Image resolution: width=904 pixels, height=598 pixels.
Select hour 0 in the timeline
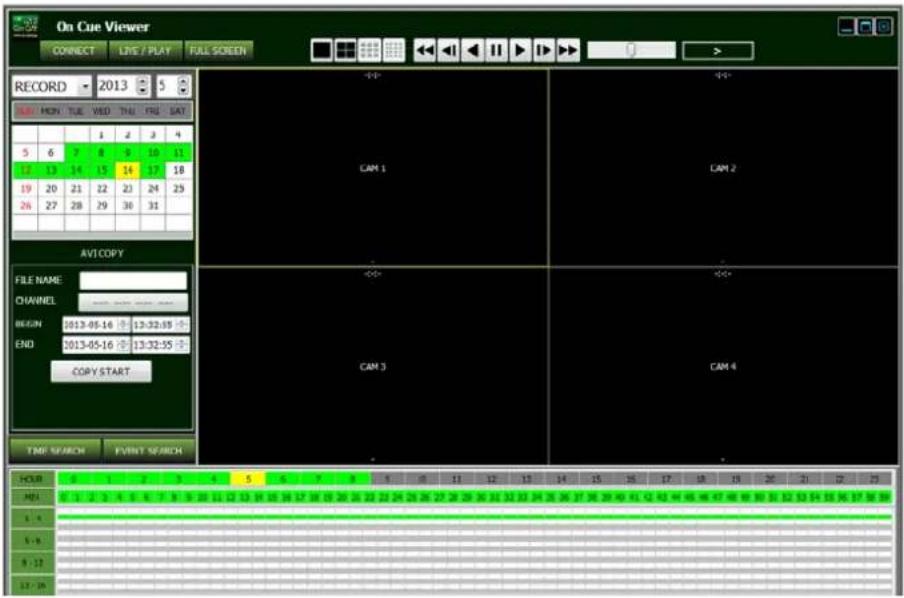click(74, 479)
